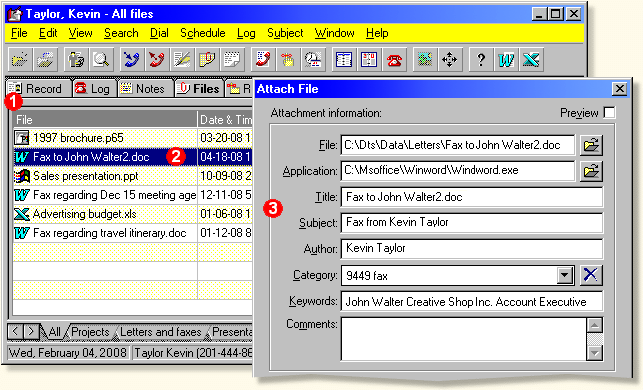Click the Excel icon beside Advertising budget.xls

tap(22, 214)
